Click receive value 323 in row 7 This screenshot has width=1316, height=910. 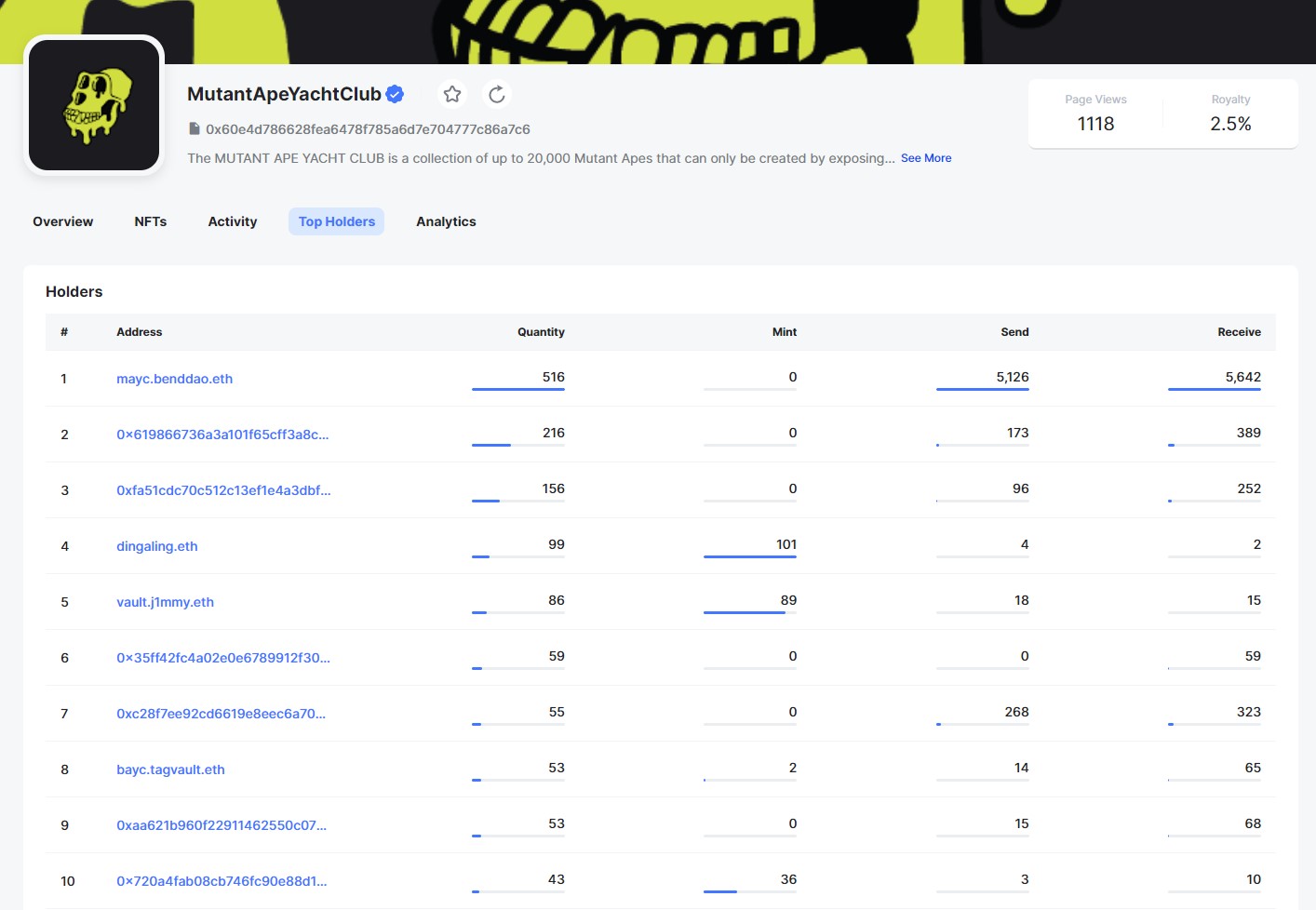tap(1249, 712)
